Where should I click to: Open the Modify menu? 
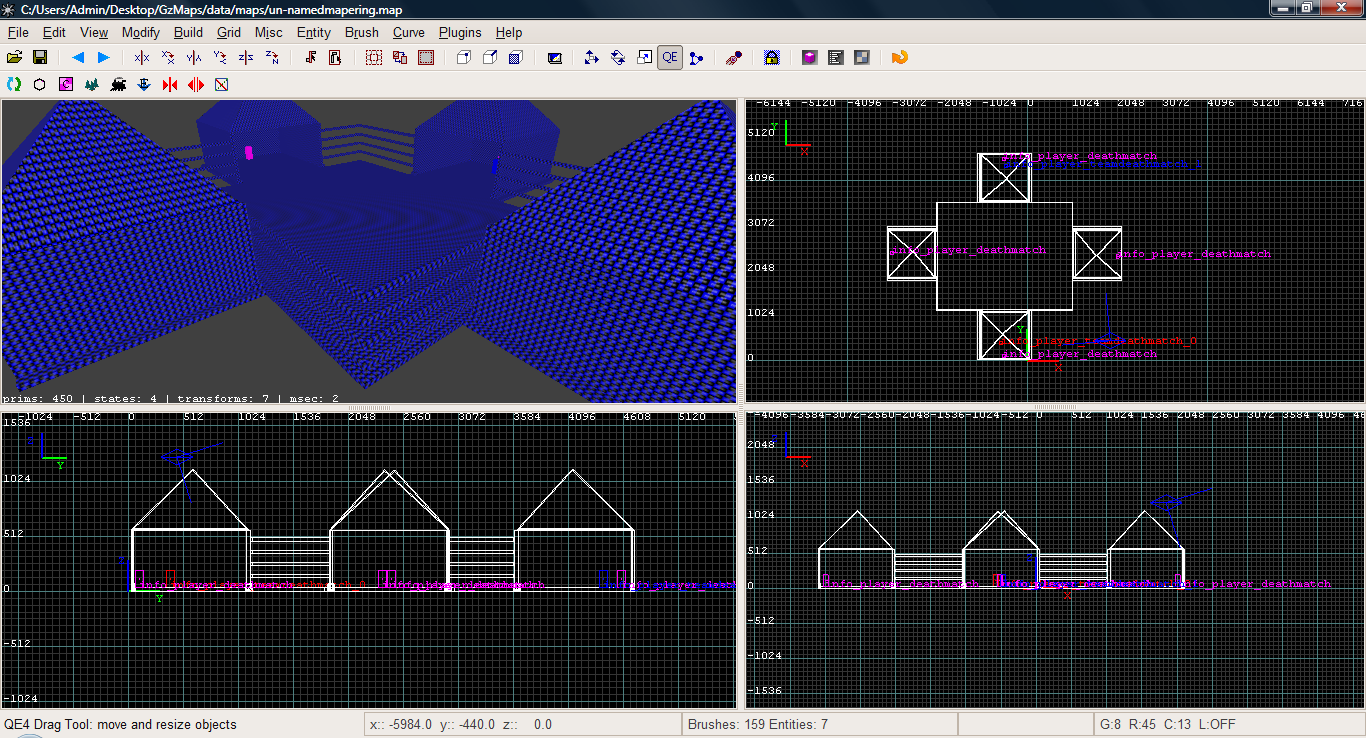coord(141,32)
